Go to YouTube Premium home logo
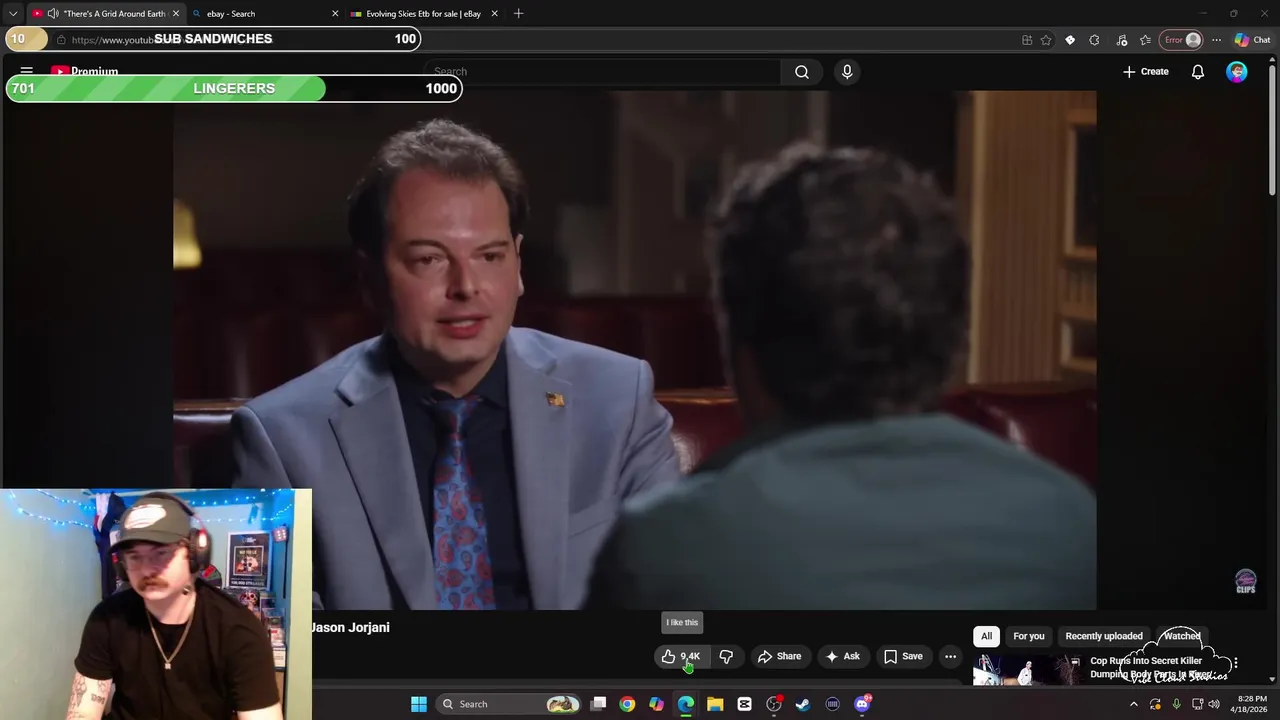Screen dimensions: 1280x720 85,71
